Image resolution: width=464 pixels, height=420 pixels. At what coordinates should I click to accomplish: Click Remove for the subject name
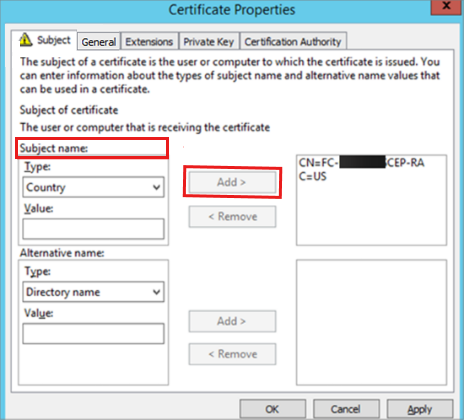(232, 217)
